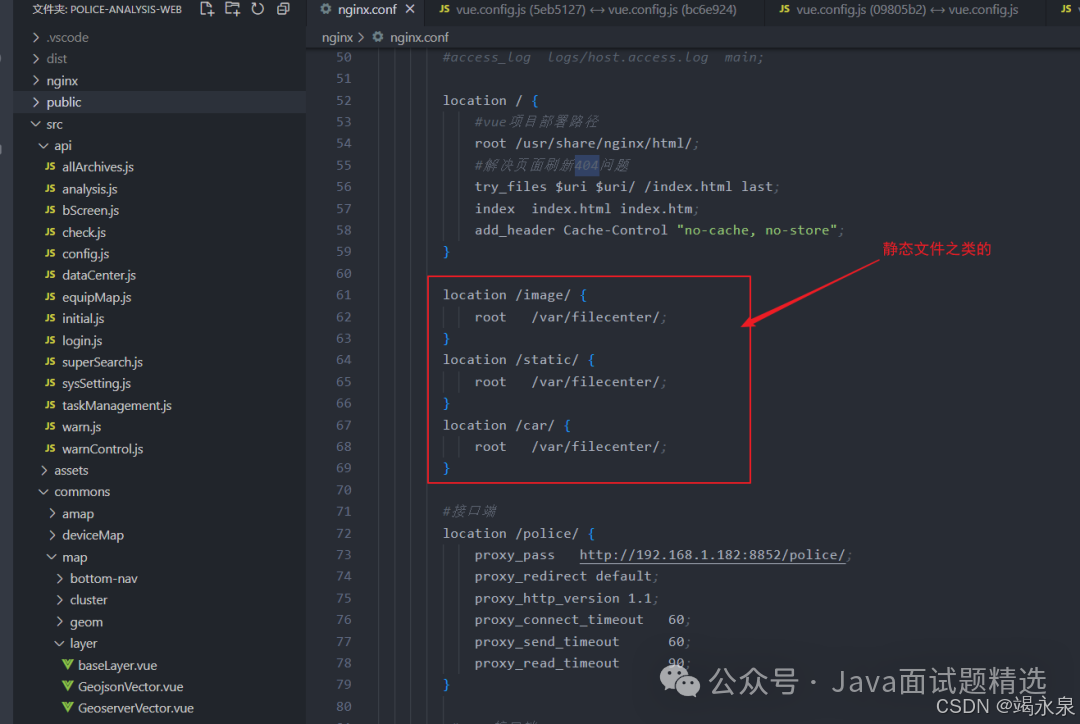Close the nginx.conf tab

tap(410, 9)
